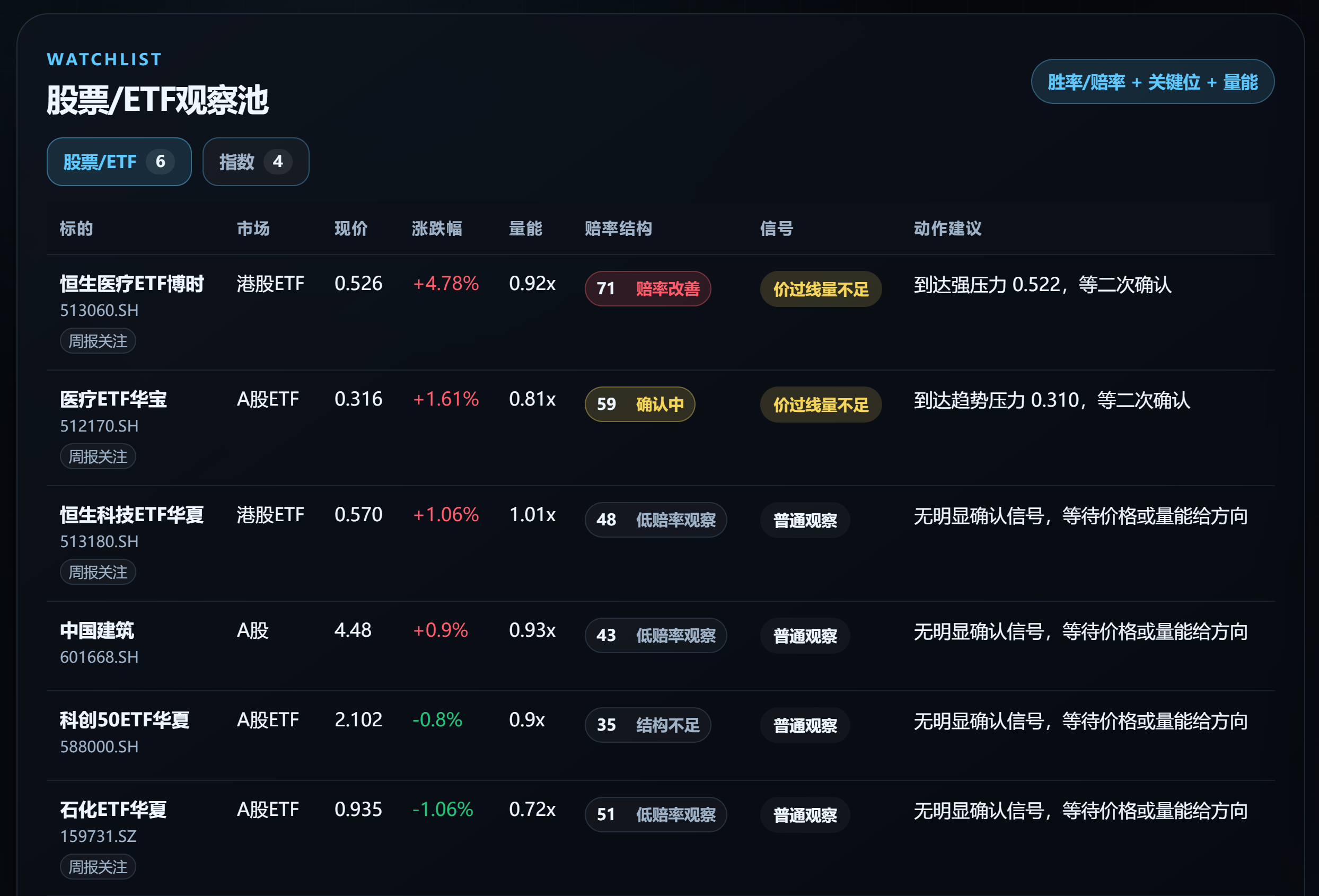
Task: Click the 59 确认中 badge
Action: coord(640,405)
